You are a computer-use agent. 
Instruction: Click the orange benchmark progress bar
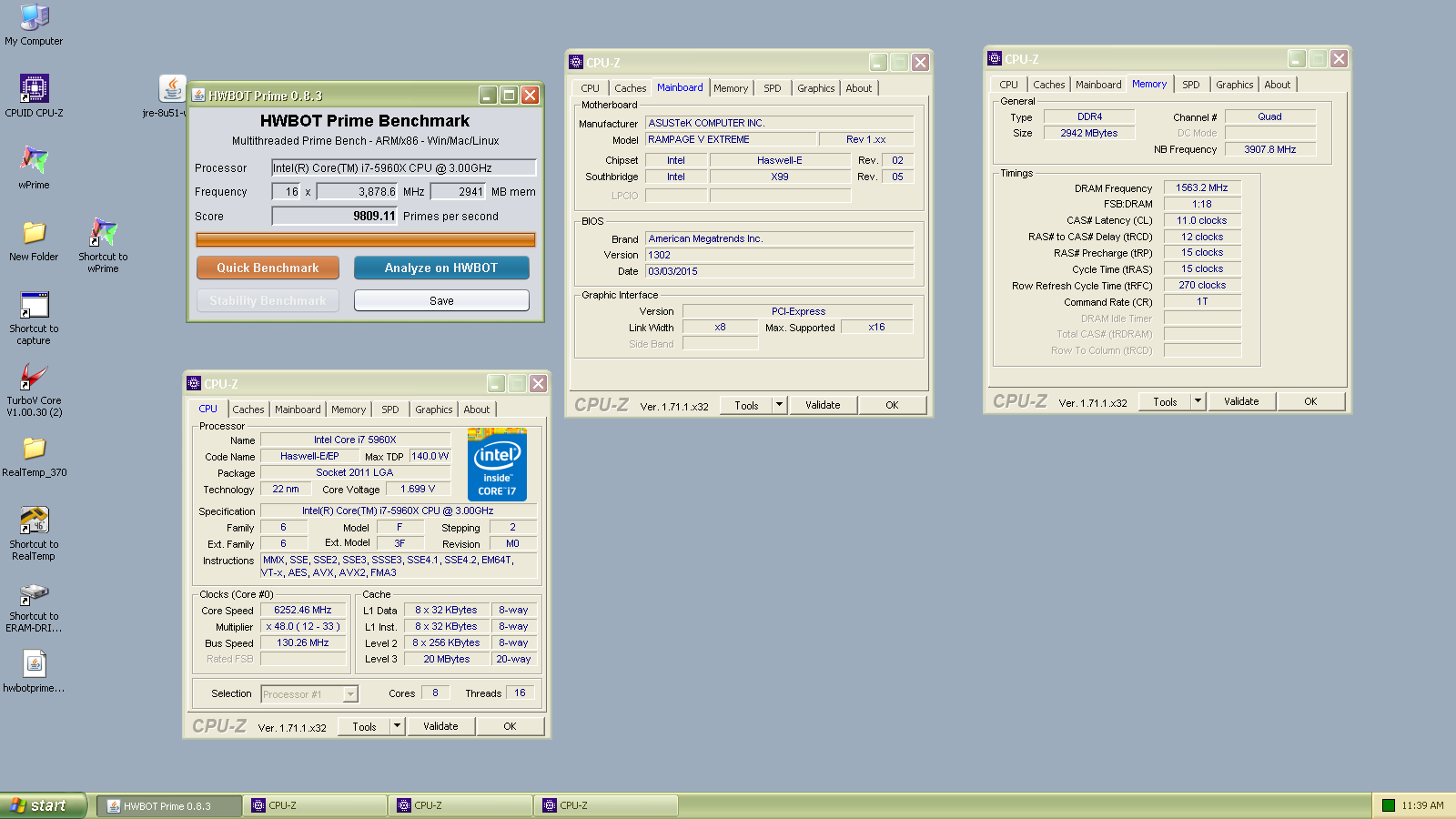pyautogui.click(x=366, y=240)
